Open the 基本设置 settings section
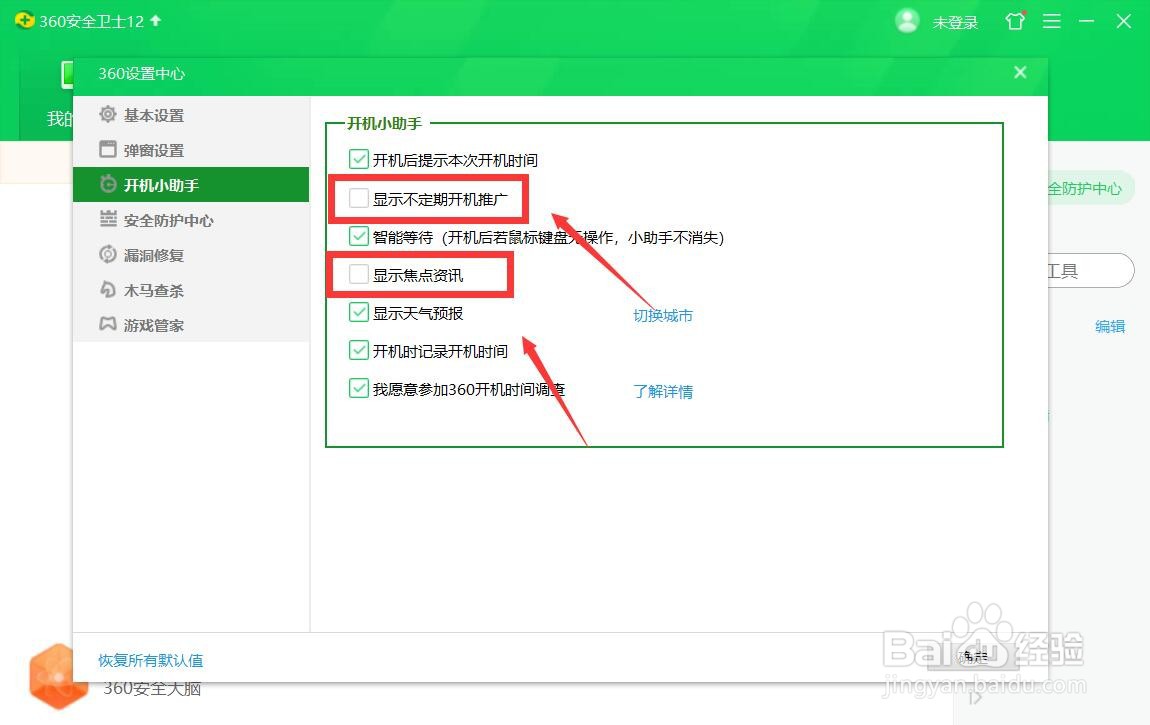Viewport: 1150px width, 725px height. pos(191,115)
